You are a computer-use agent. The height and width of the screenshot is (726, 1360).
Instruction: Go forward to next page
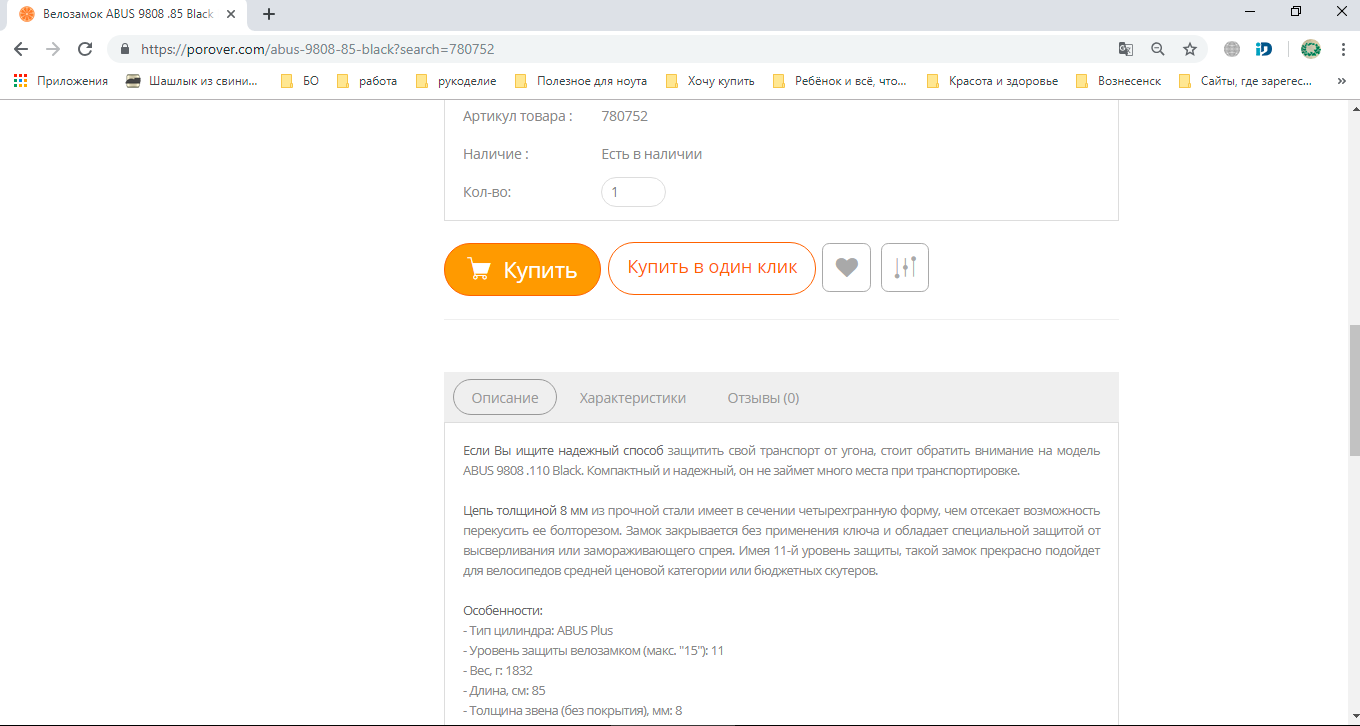(53, 49)
